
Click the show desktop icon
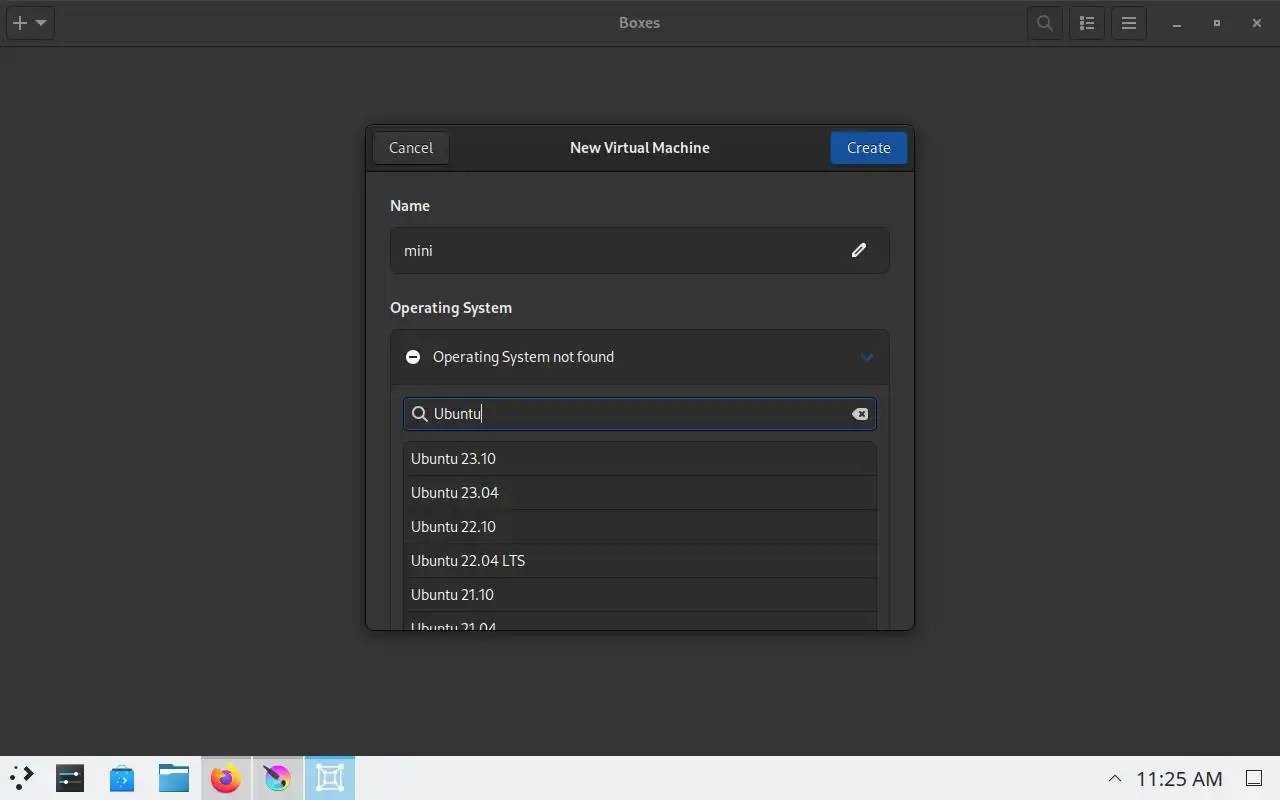pos(1253,778)
